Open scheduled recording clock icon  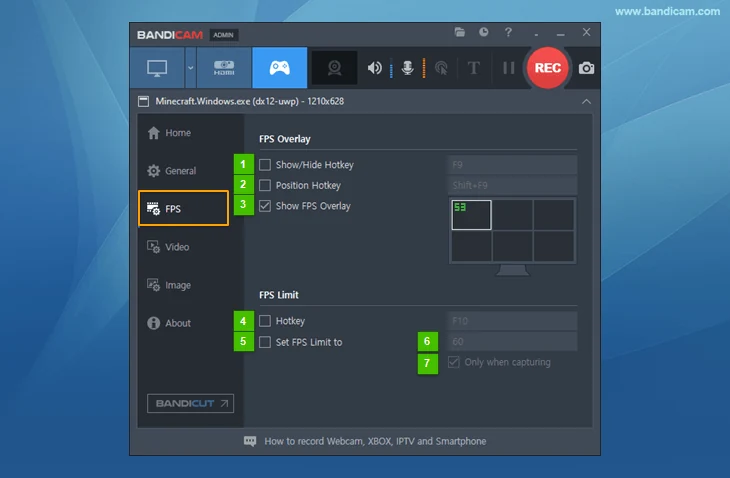pos(484,32)
